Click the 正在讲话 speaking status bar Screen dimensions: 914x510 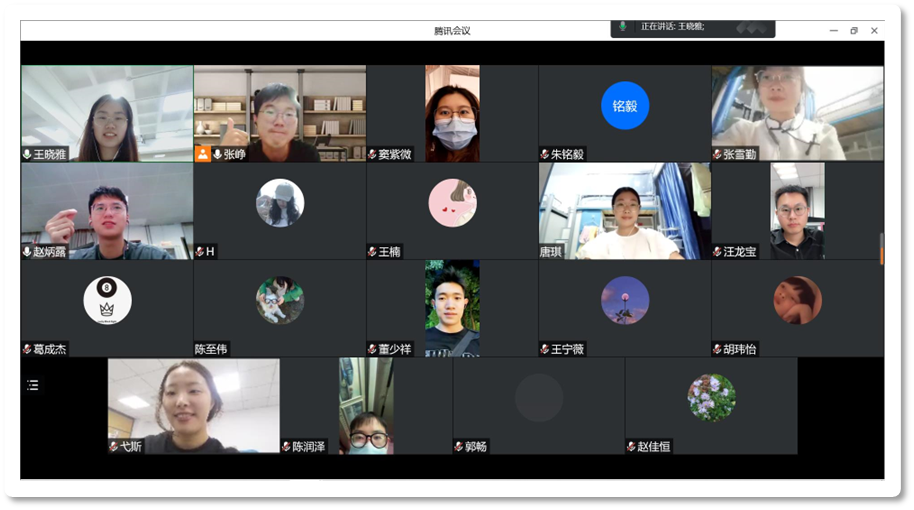point(692,27)
